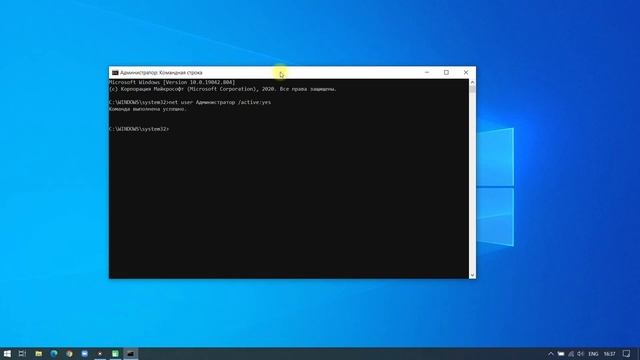Open Microsoft Edge from the taskbar
Image resolution: width=640 pixels, height=360 pixels.
(54, 353)
